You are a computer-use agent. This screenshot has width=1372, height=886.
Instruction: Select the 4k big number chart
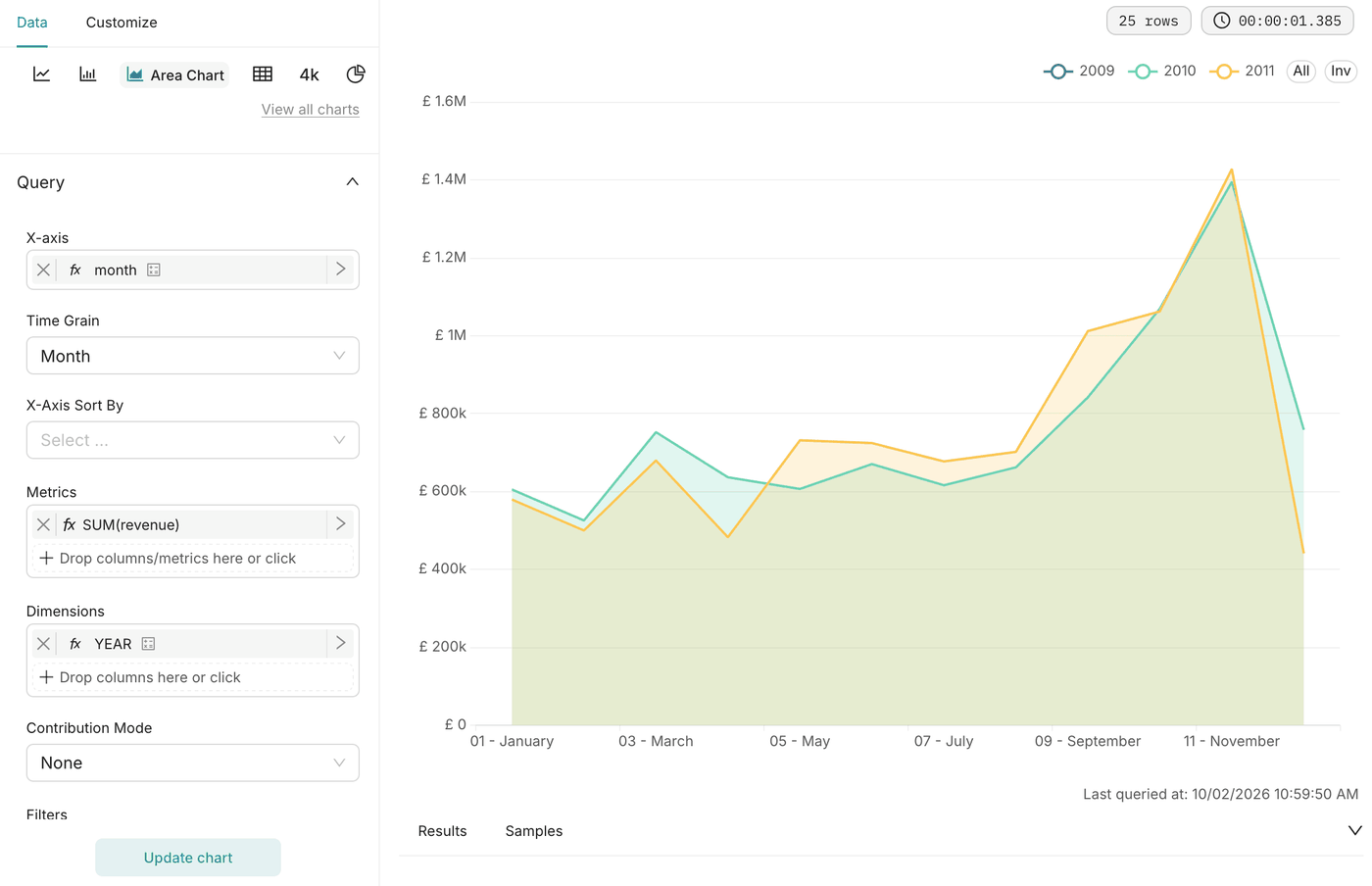pyautogui.click(x=309, y=74)
